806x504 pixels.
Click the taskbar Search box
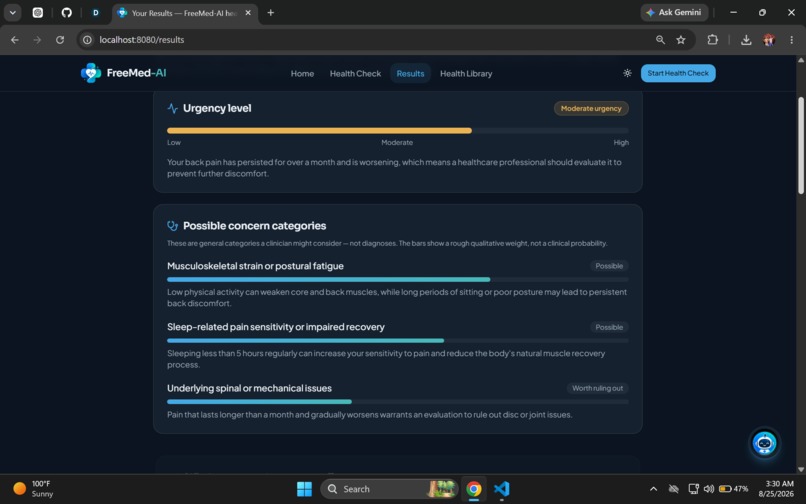pos(389,489)
